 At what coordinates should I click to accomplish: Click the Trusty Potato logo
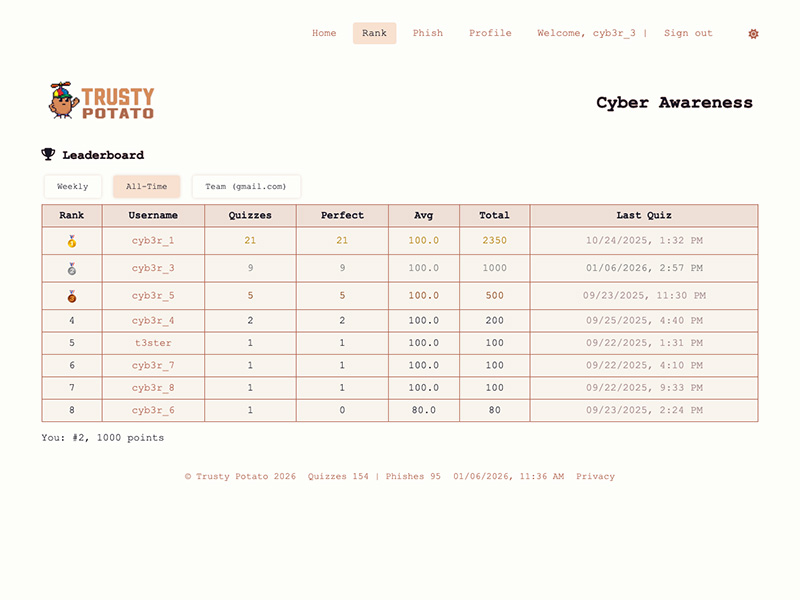pos(101,101)
